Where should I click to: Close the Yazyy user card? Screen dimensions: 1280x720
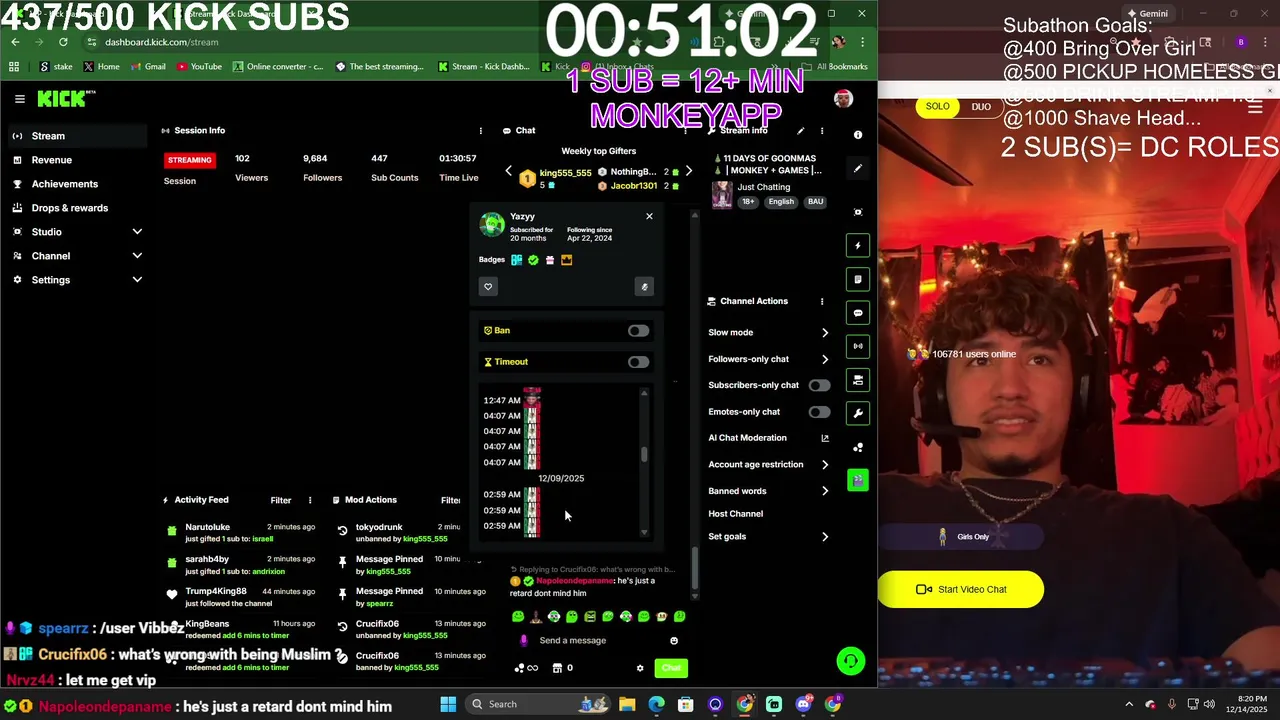tap(649, 216)
